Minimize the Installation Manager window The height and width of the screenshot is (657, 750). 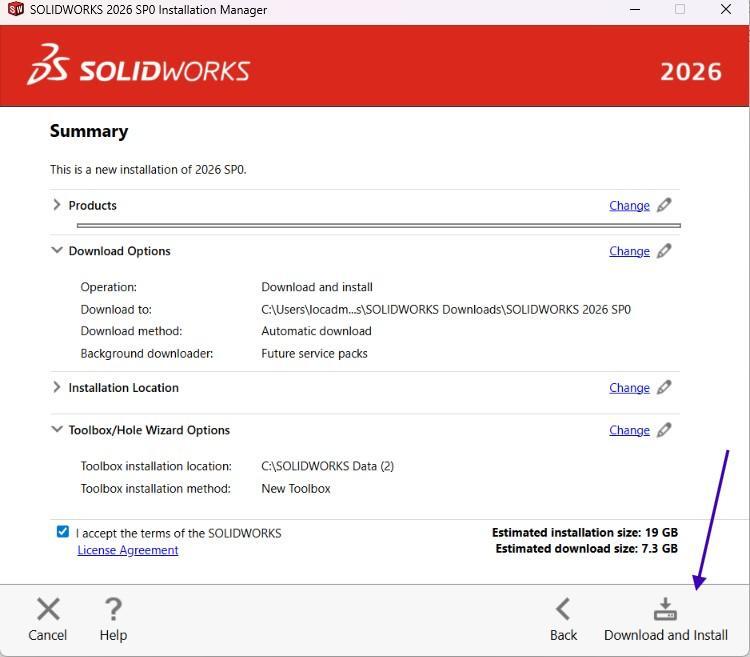[x=635, y=9]
